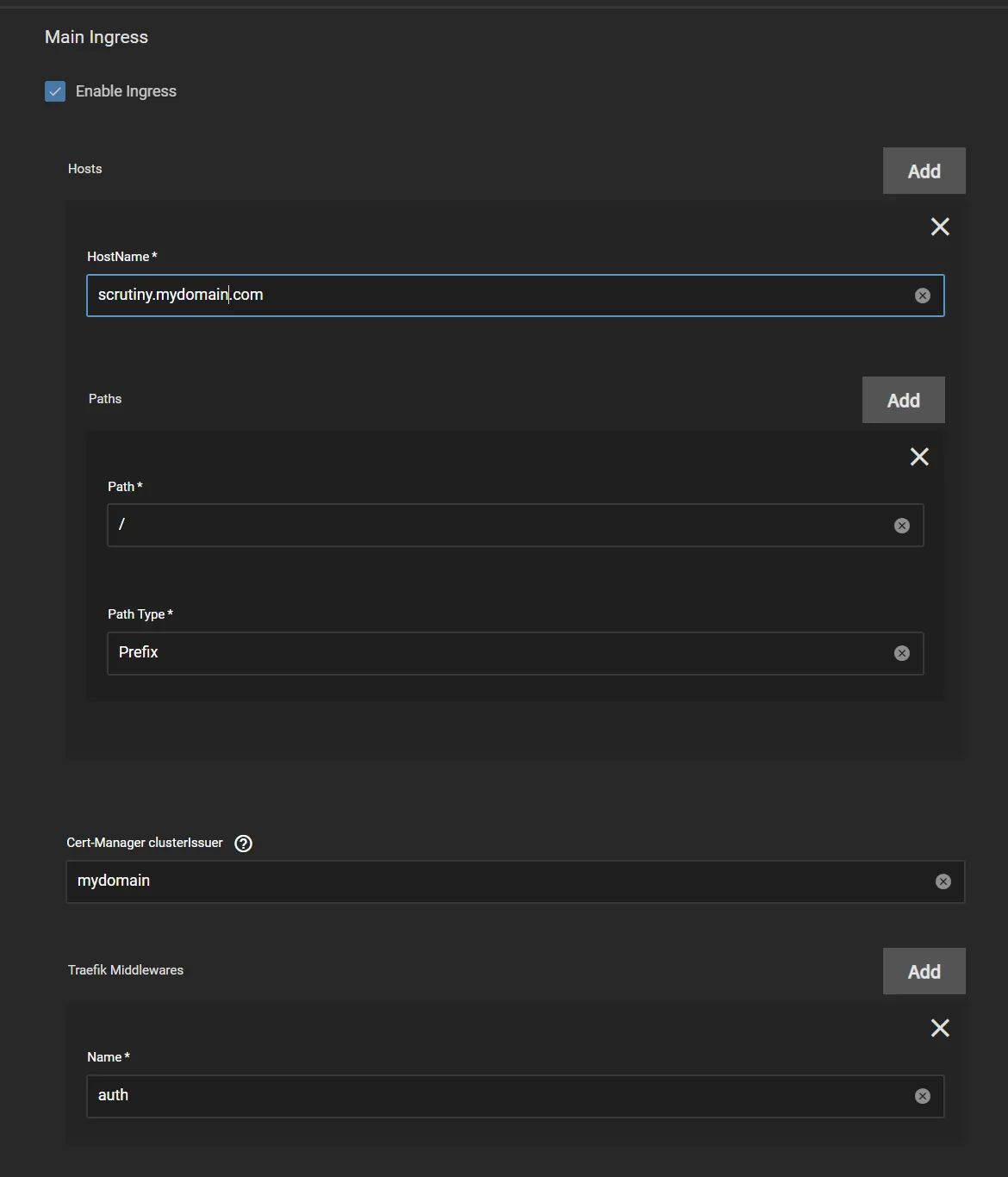Viewport: 1008px width, 1177px height.
Task: Enable Ingress by clicking its checkbox
Action: [x=54, y=90]
